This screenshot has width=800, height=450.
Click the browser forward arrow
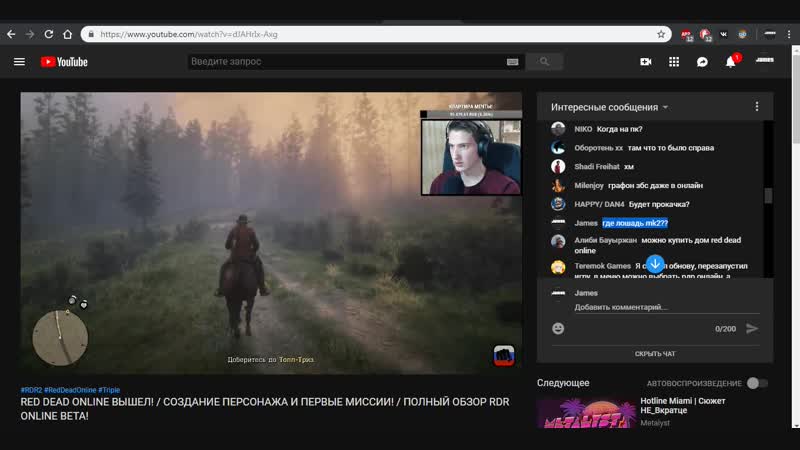[x=30, y=34]
